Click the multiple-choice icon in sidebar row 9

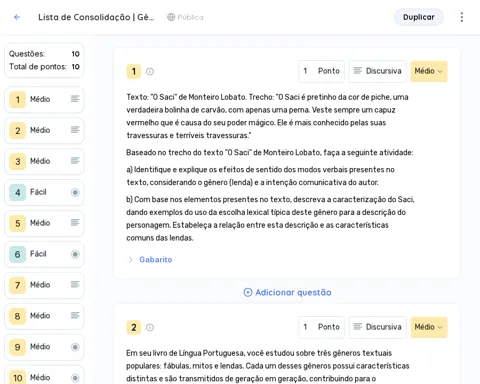click(x=75, y=347)
